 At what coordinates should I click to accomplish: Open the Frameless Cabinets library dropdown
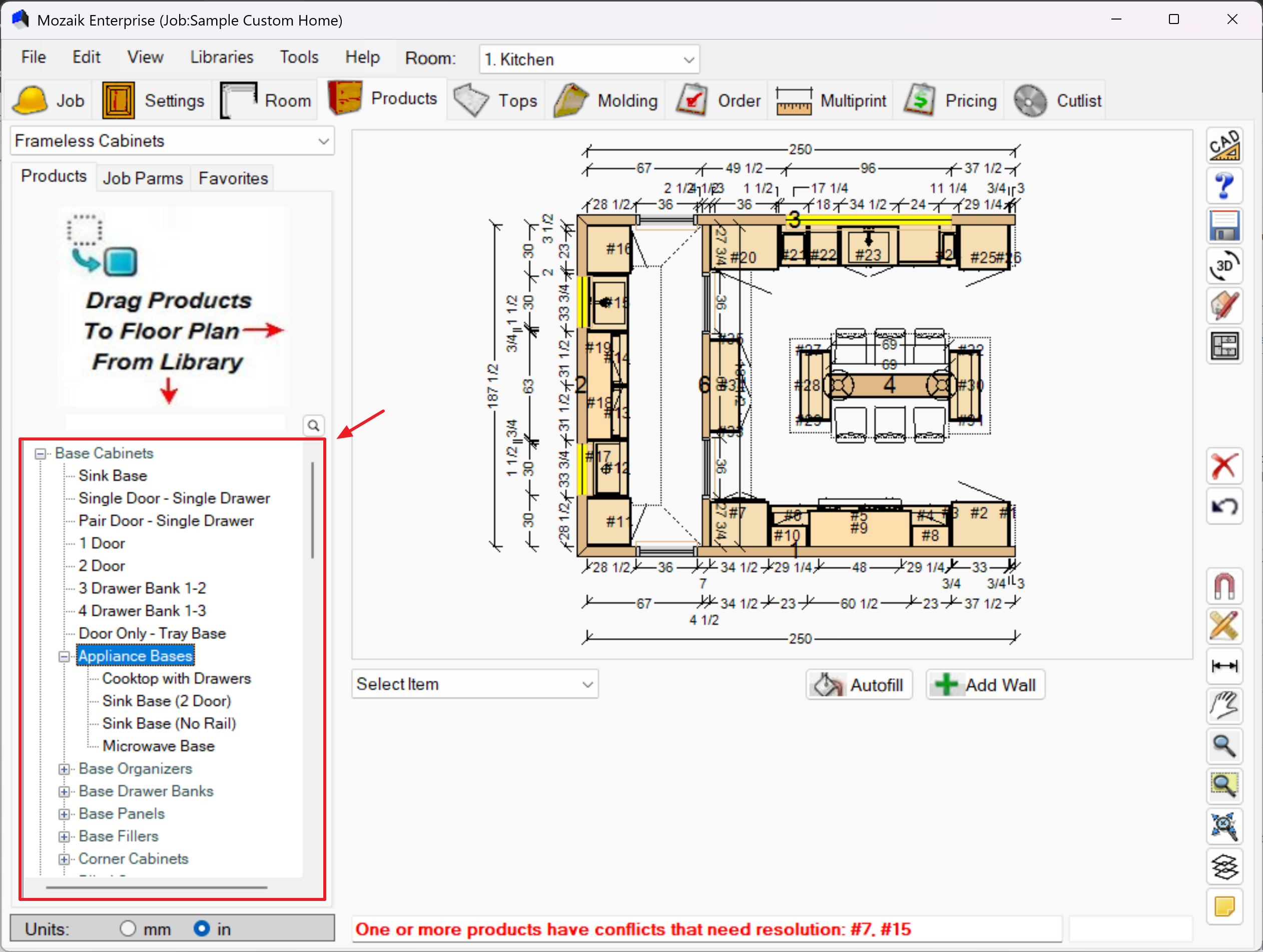pos(172,141)
